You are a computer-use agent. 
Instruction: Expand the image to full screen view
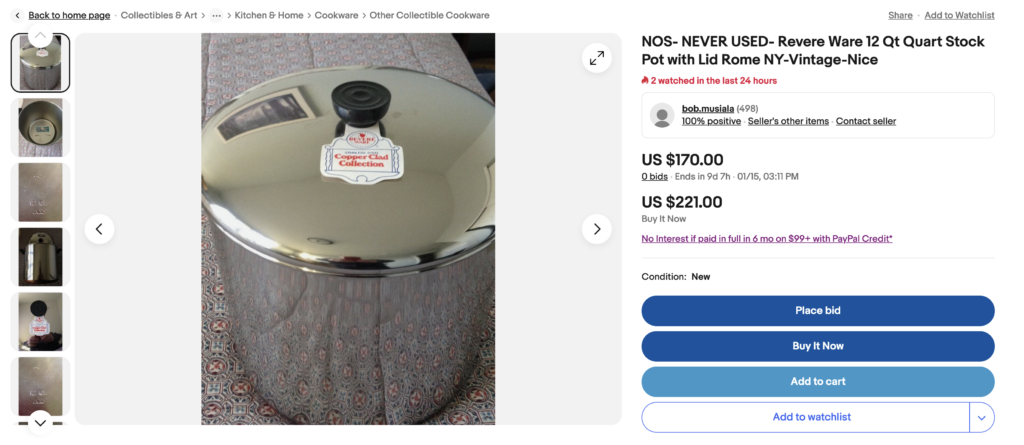pos(596,58)
